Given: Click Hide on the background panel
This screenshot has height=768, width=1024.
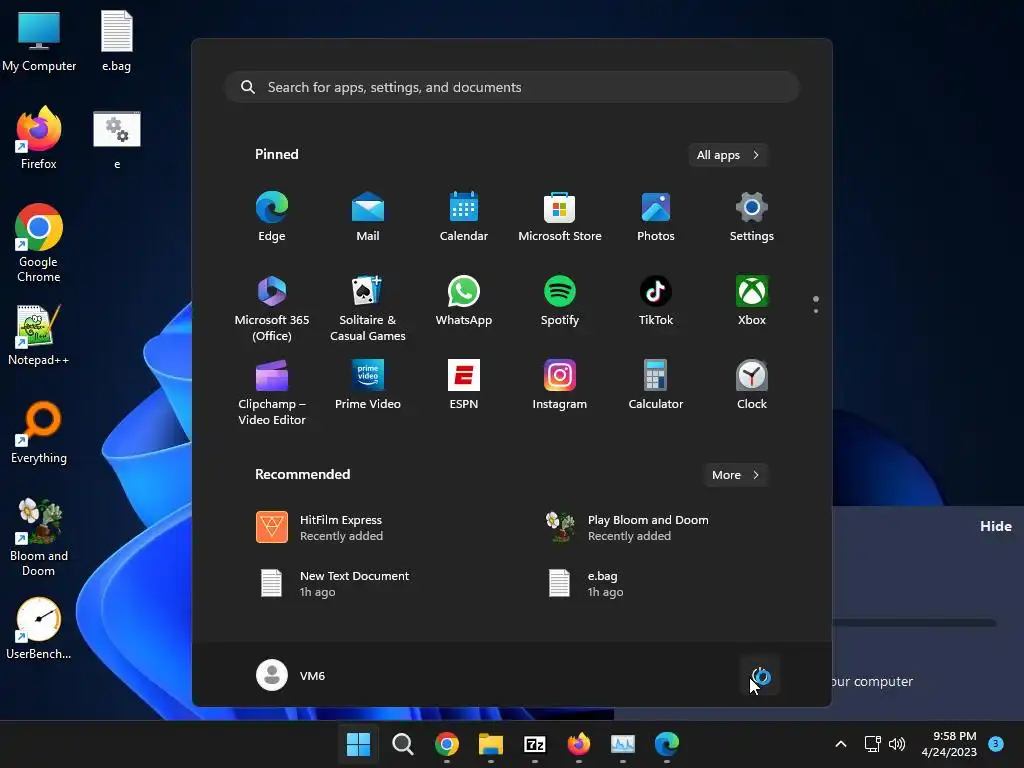Looking at the screenshot, I should 995,526.
